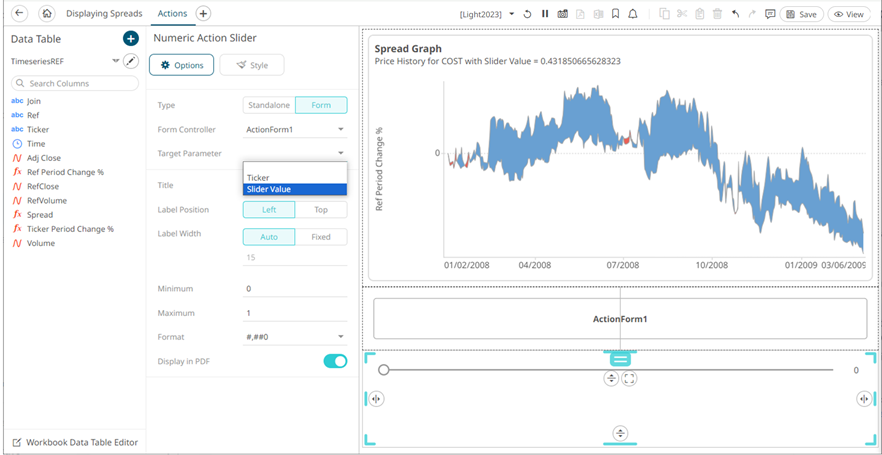Pause real-time updates with pause icon
Screen dimensions: 882x455
tap(544, 14)
